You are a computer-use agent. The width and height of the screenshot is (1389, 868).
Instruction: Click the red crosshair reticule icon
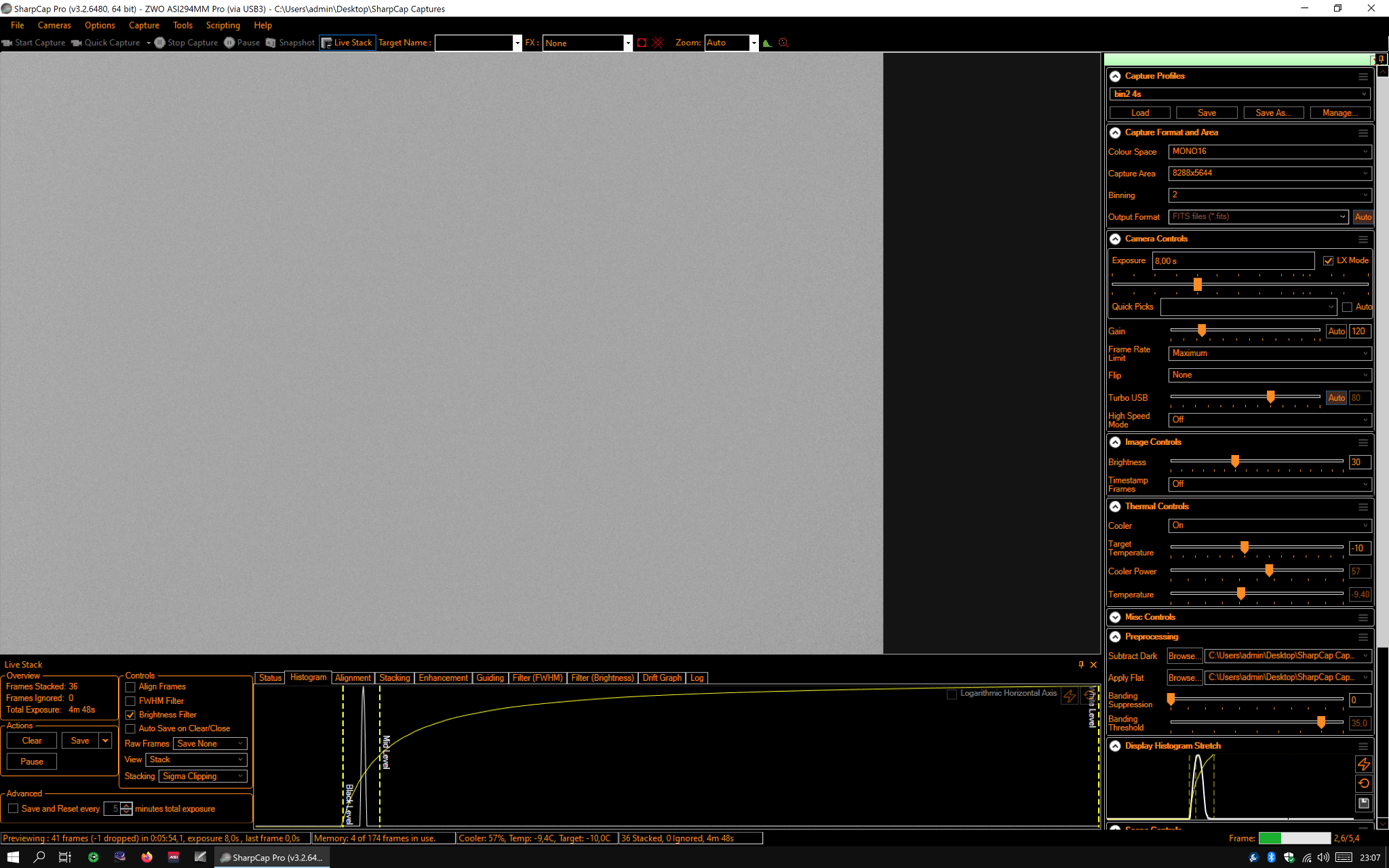click(657, 43)
